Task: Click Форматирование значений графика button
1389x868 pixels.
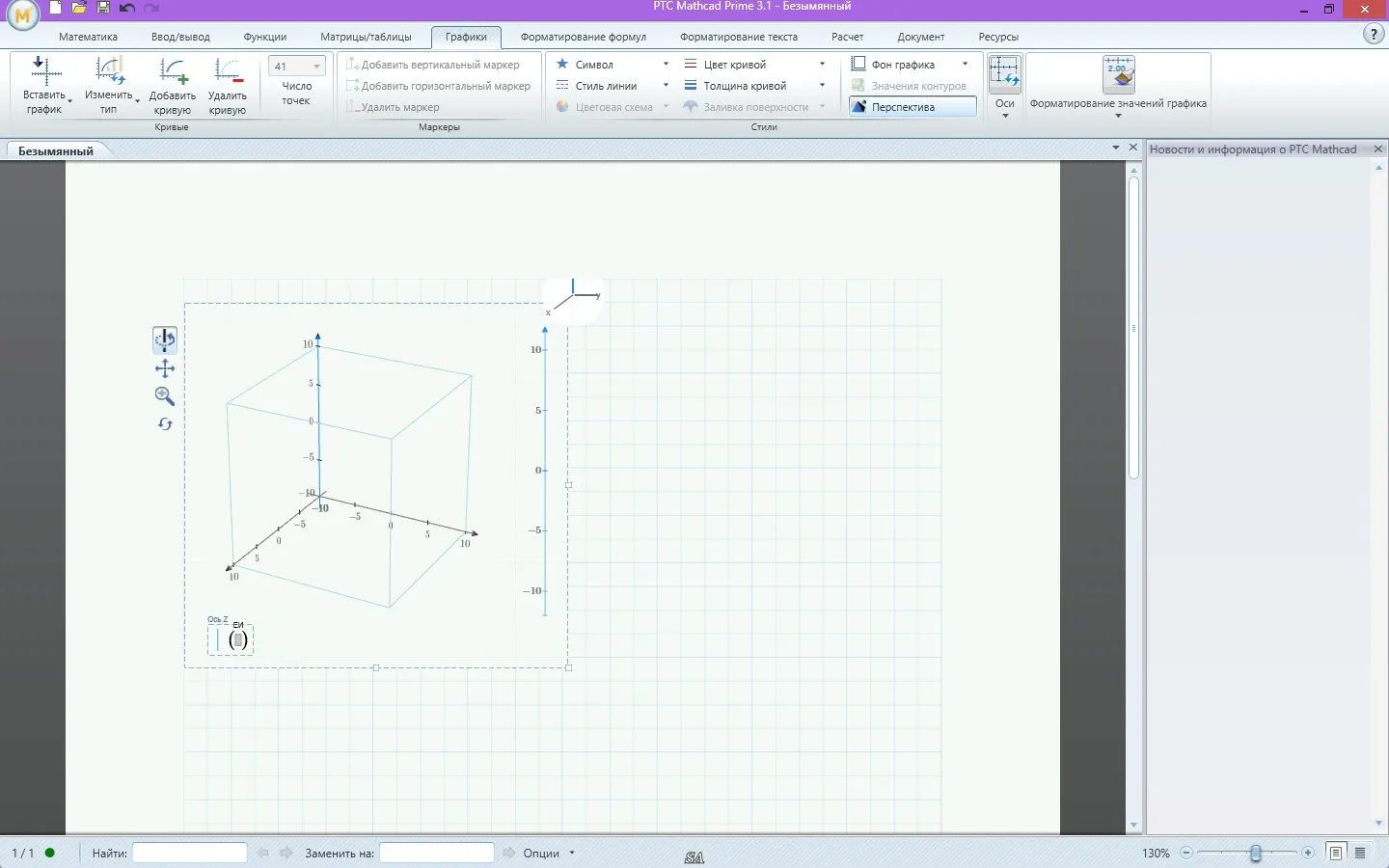Action: pos(1118,87)
